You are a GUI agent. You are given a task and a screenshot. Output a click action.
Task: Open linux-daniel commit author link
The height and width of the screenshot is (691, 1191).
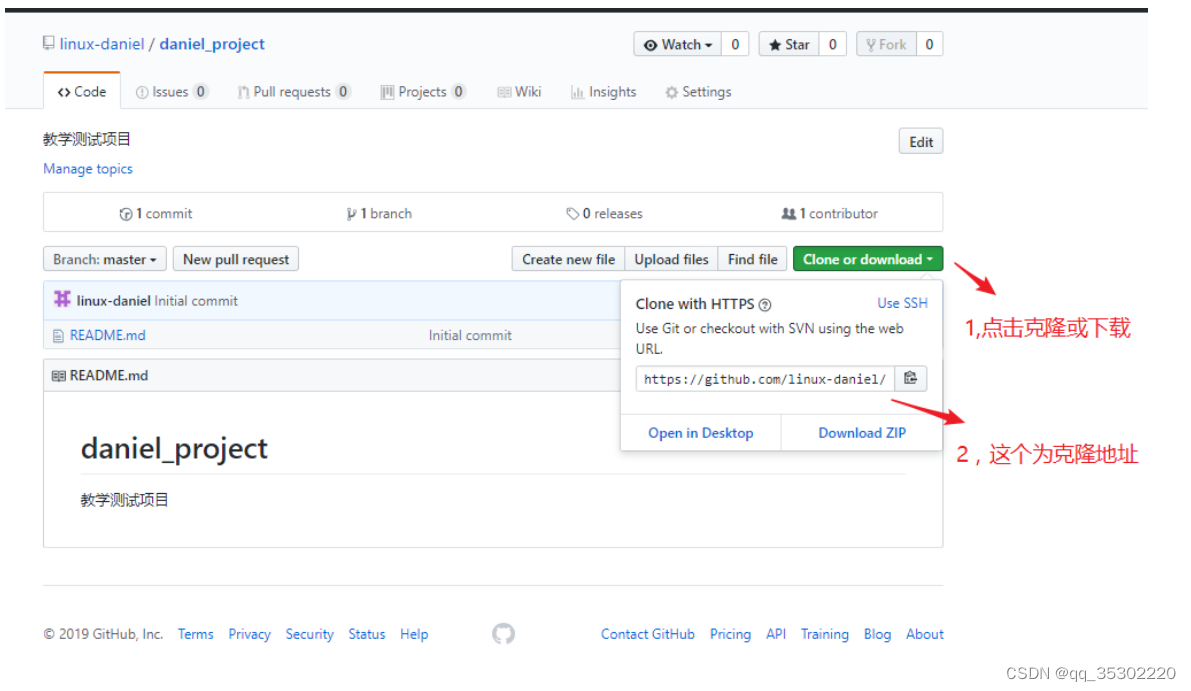tap(113, 301)
